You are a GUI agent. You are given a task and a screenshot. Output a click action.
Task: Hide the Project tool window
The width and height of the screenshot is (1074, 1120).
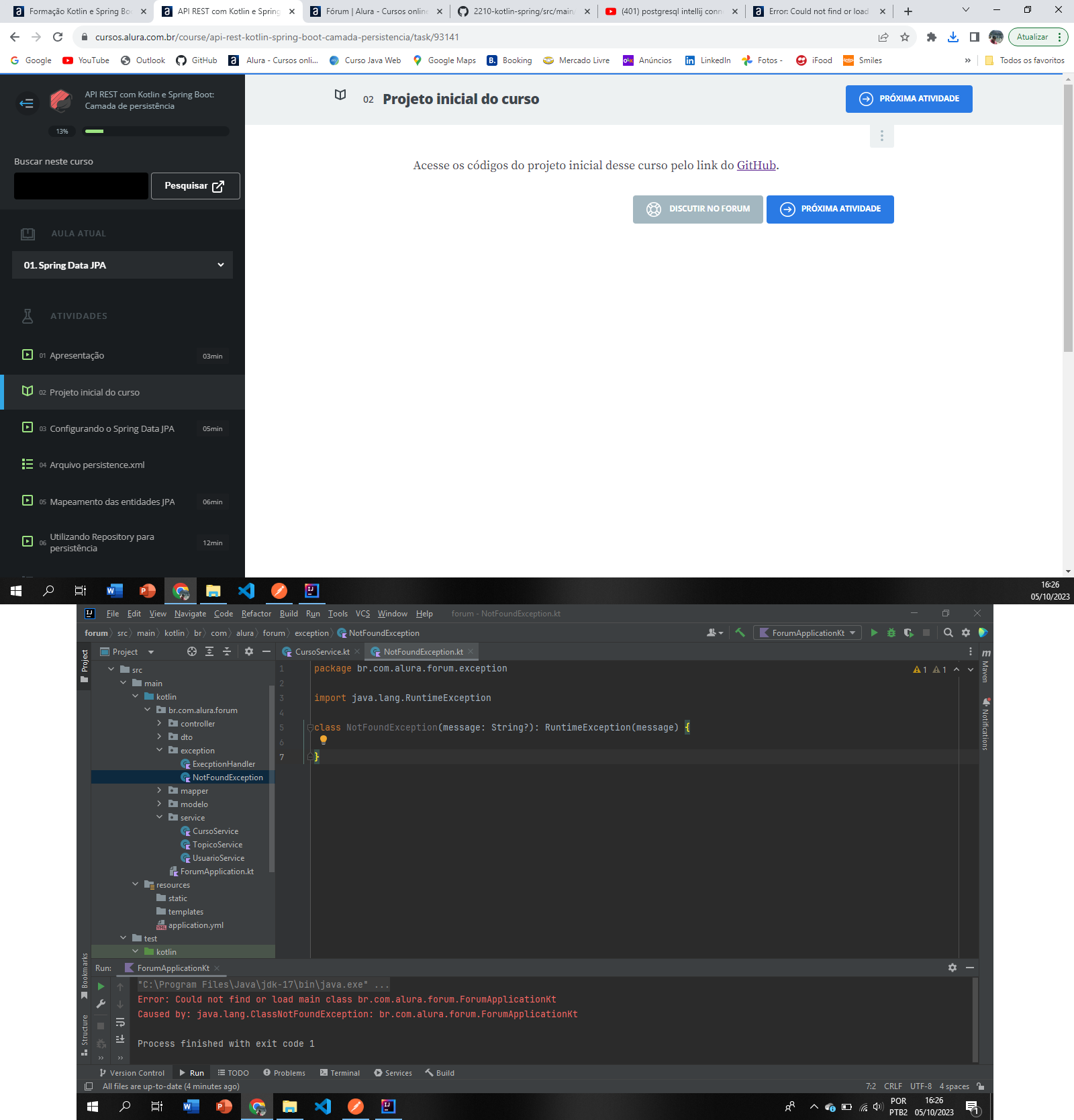pyautogui.click(x=266, y=651)
